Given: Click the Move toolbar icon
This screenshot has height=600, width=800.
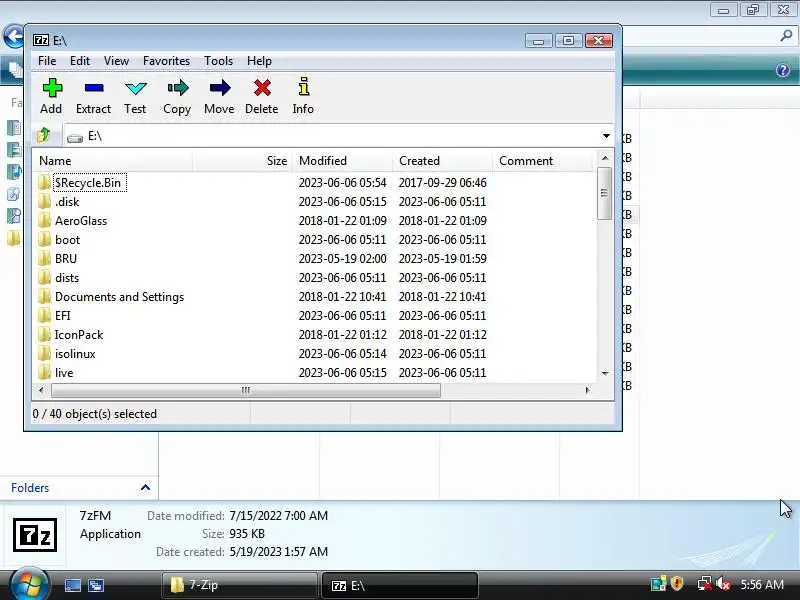Looking at the screenshot, I should (219, 88).
